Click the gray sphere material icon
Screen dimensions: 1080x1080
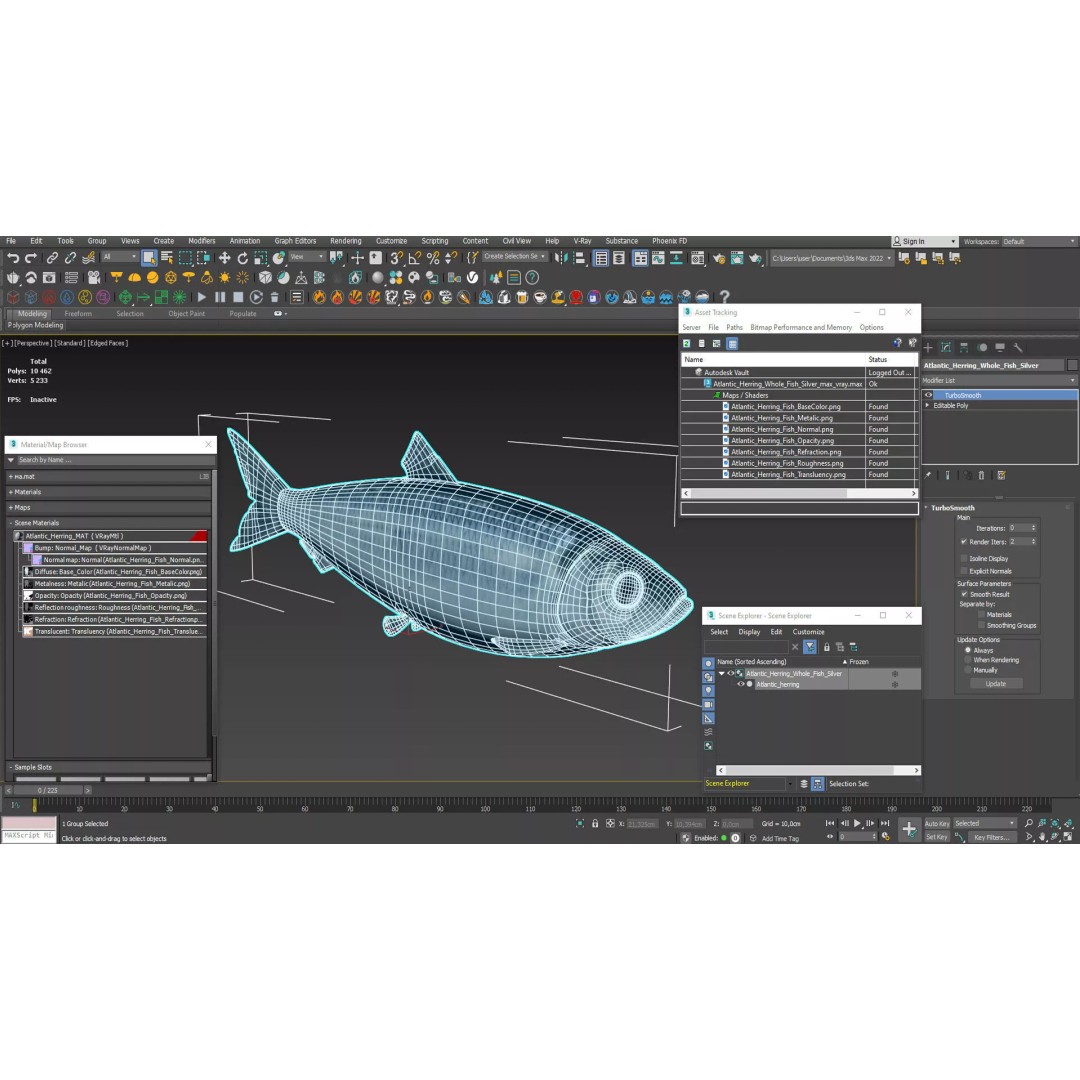pos(377,278)
